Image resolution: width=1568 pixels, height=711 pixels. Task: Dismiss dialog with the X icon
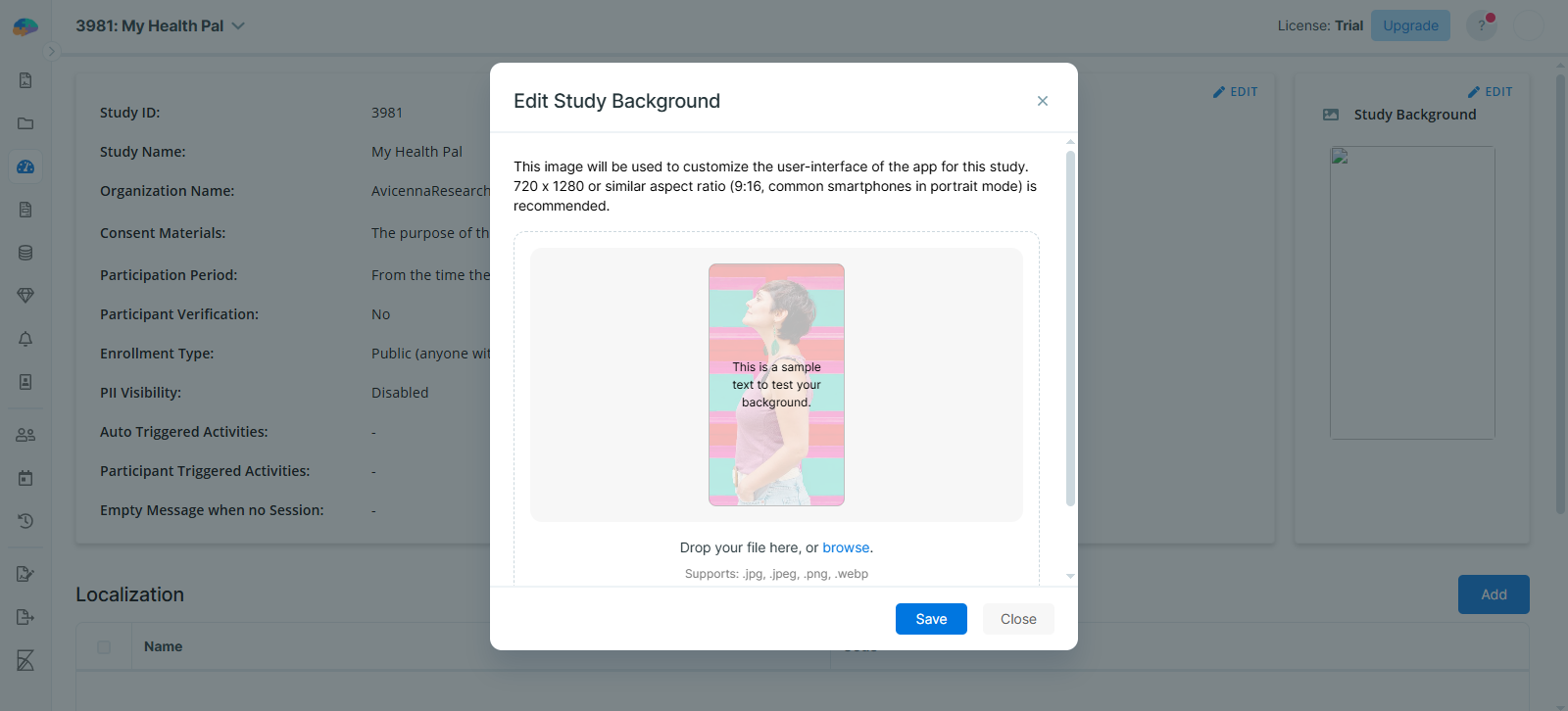pos(1043,101)
